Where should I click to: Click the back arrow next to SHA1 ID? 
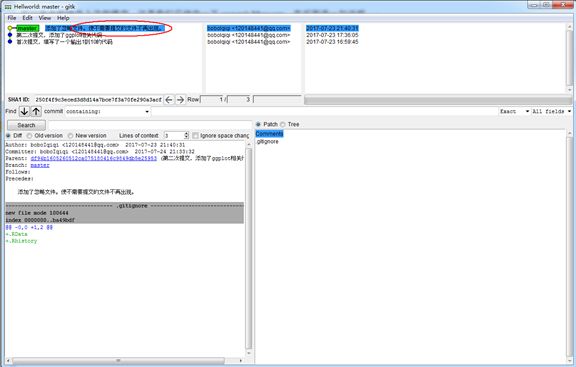pos(169,100)
